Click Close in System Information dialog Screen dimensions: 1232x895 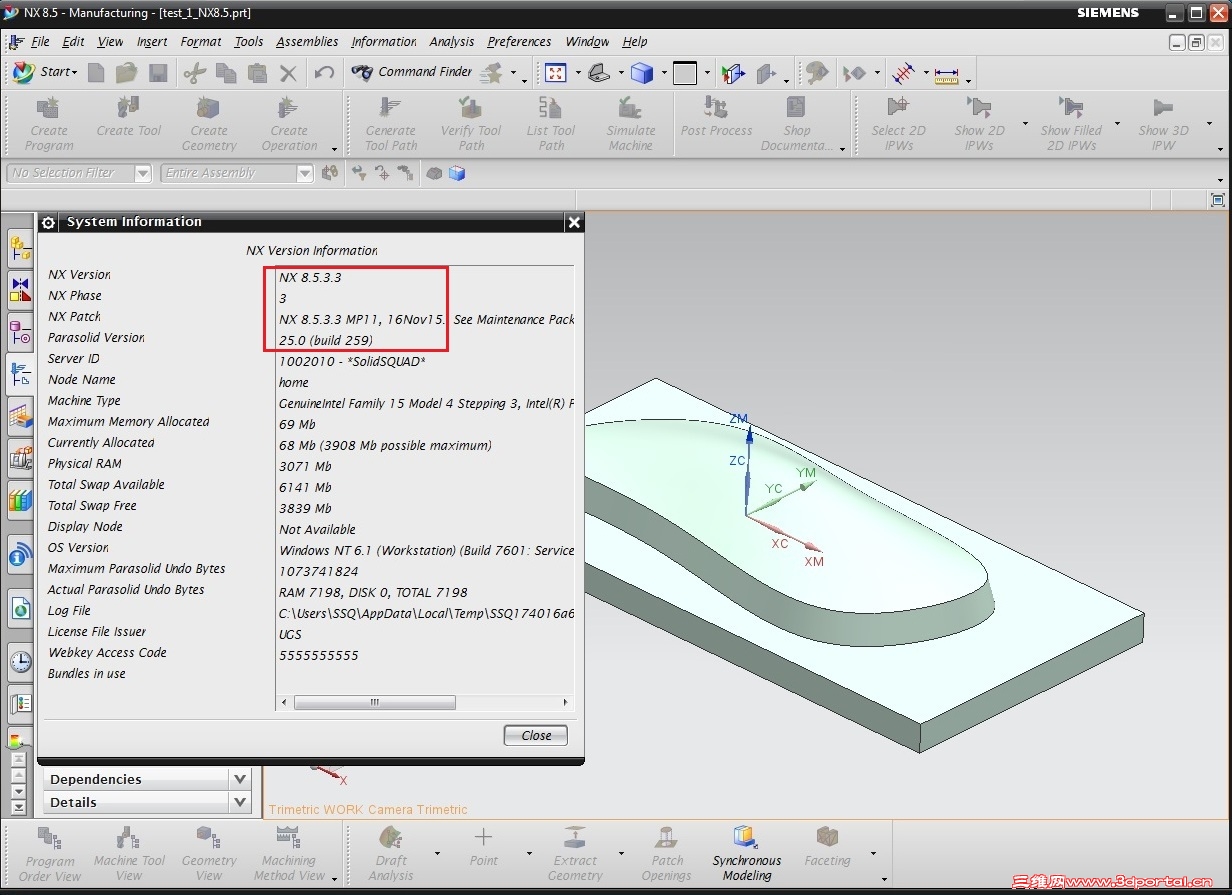coord(536,735)
